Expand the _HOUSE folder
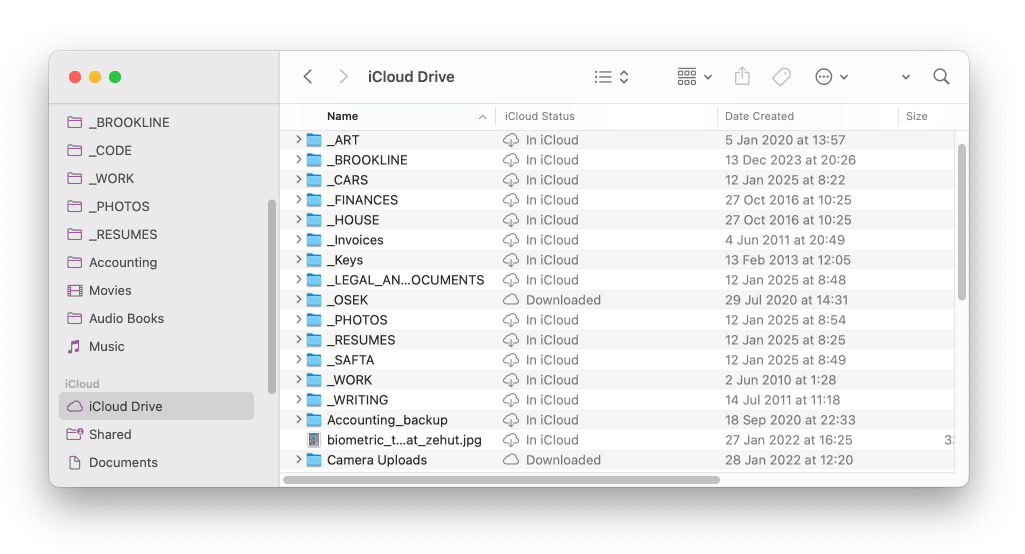 299,219
